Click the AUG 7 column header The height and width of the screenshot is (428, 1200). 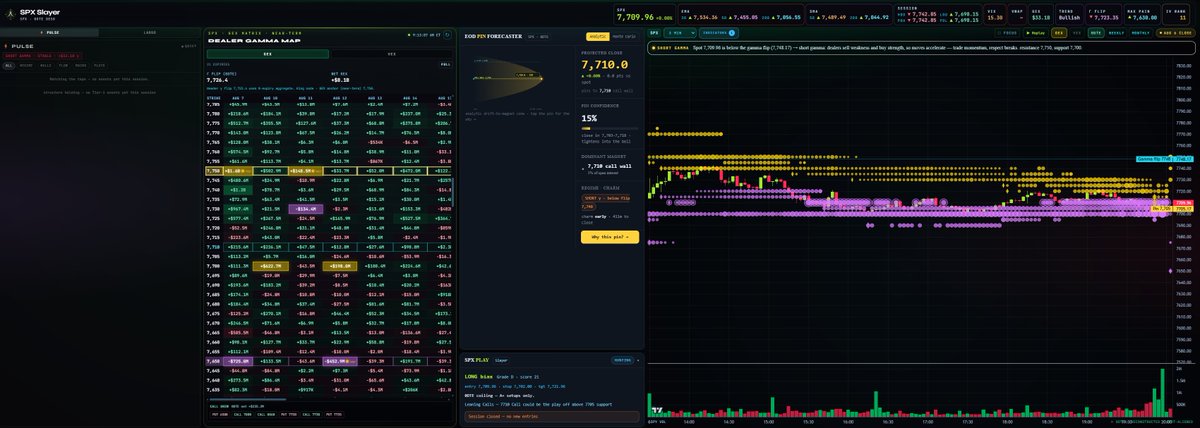(236, 98)
